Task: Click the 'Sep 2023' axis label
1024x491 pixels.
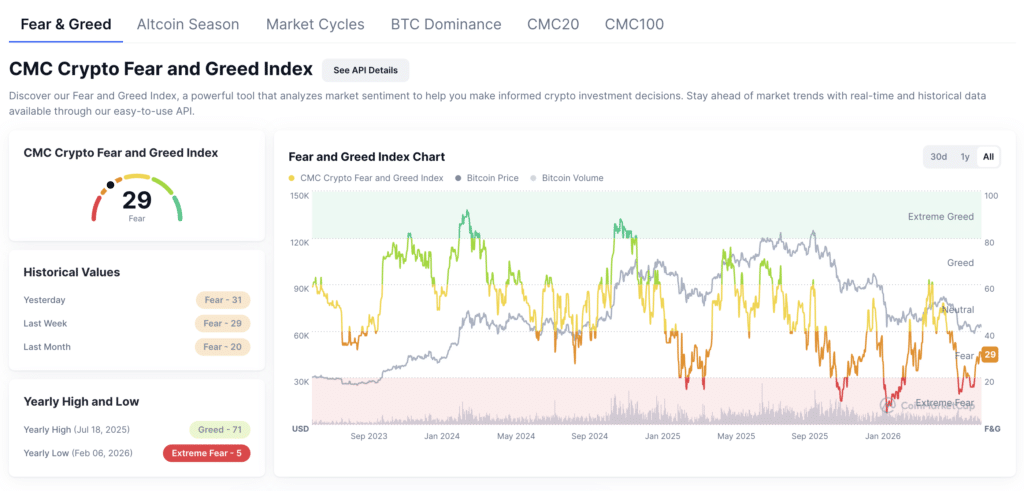Action: 369,436
